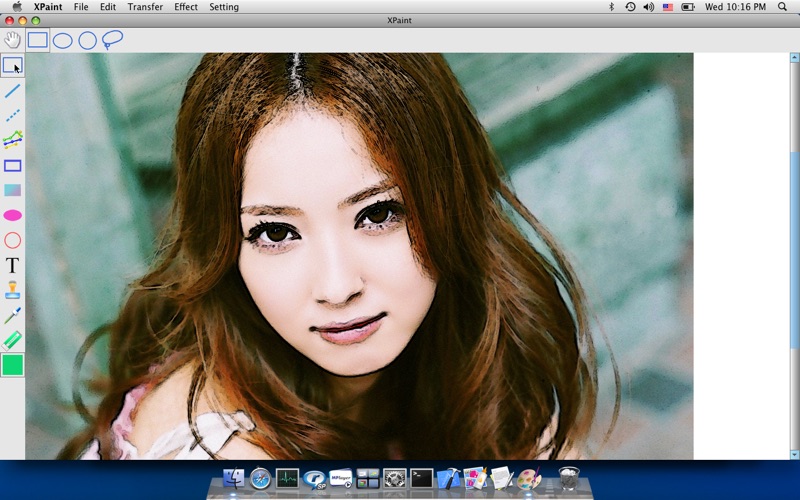Screen dimensions: 800x500
Task: Choose the rectangular selection shape
Action: coord(37,40)
